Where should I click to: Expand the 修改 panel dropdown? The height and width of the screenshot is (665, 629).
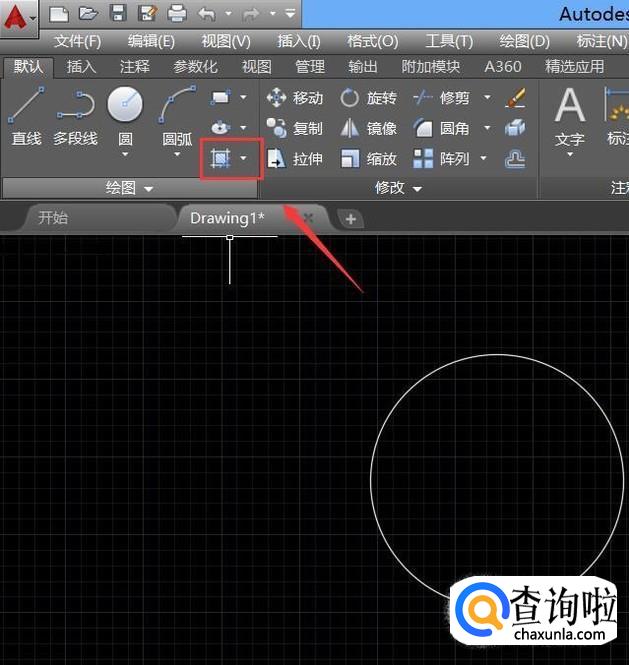417,188
